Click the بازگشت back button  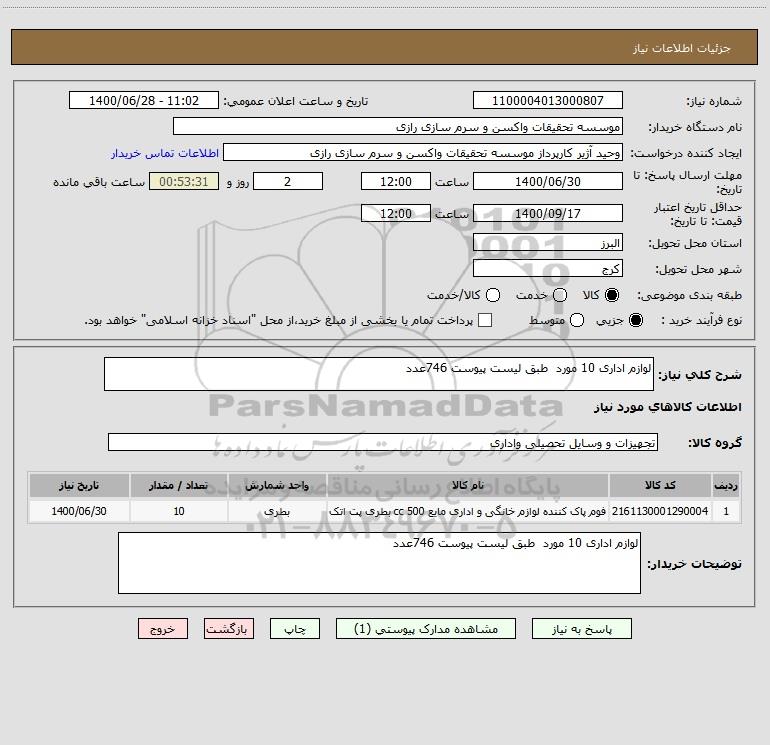(x=229, y=629)
